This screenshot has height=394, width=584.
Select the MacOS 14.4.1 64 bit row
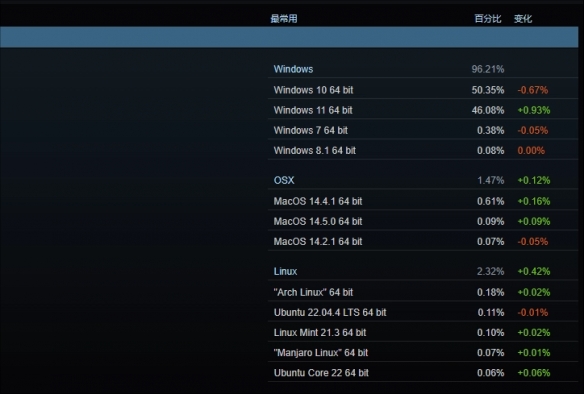point(423,201)
